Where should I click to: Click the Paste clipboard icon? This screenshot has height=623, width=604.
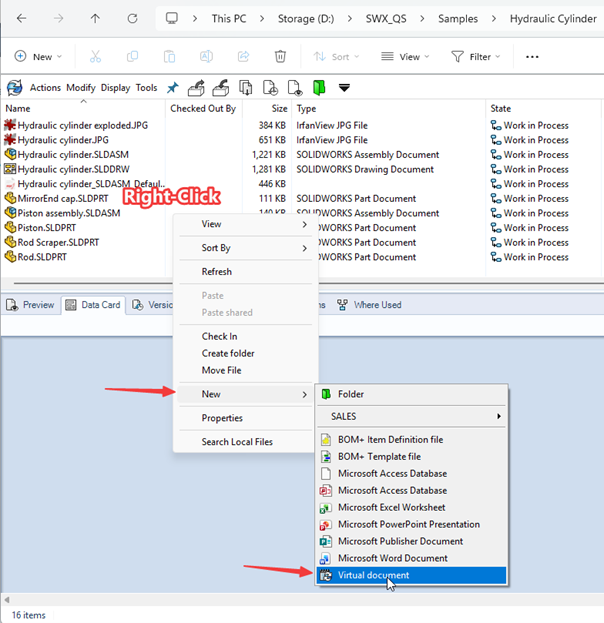[169, 56]
